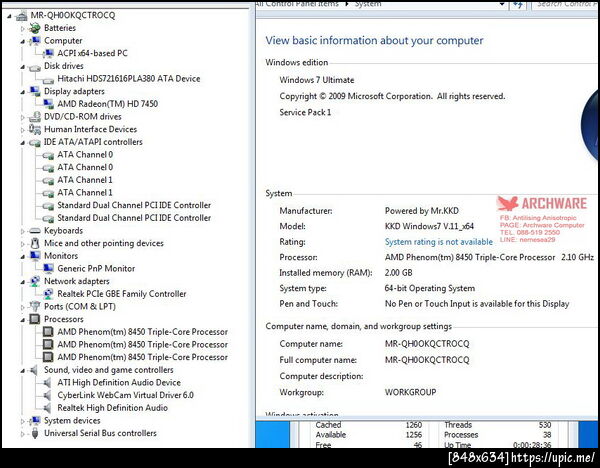Image resolution: width=600 pixels, height=468 pixels.
Task: Click the Human Interface Devices icon
Action: point(35,129)
